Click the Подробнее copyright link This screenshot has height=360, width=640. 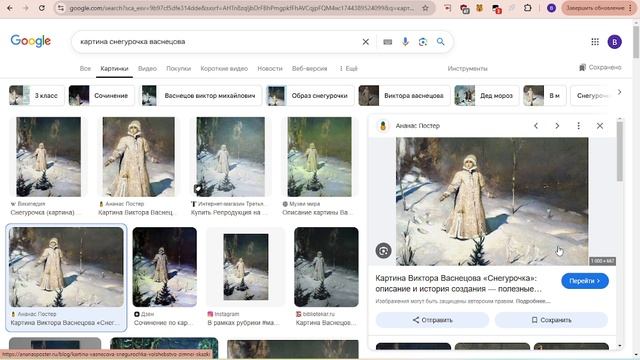533,301
